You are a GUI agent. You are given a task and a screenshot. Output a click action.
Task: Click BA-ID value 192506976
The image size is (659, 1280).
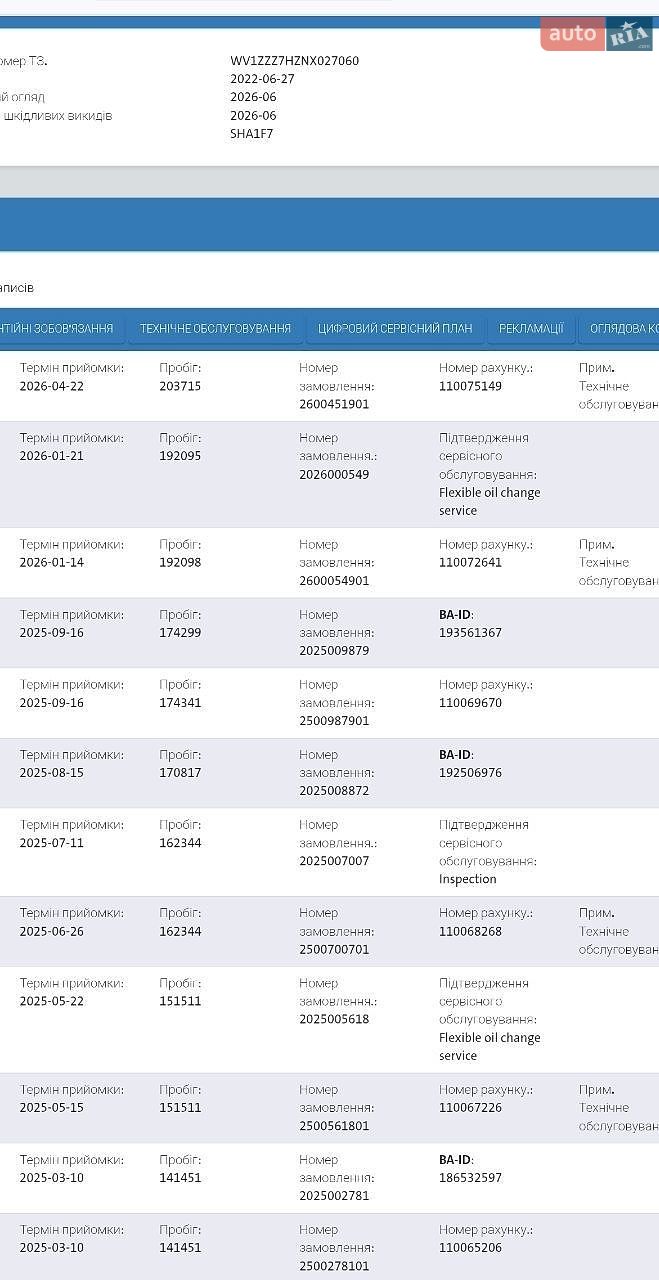click(470, 773)
